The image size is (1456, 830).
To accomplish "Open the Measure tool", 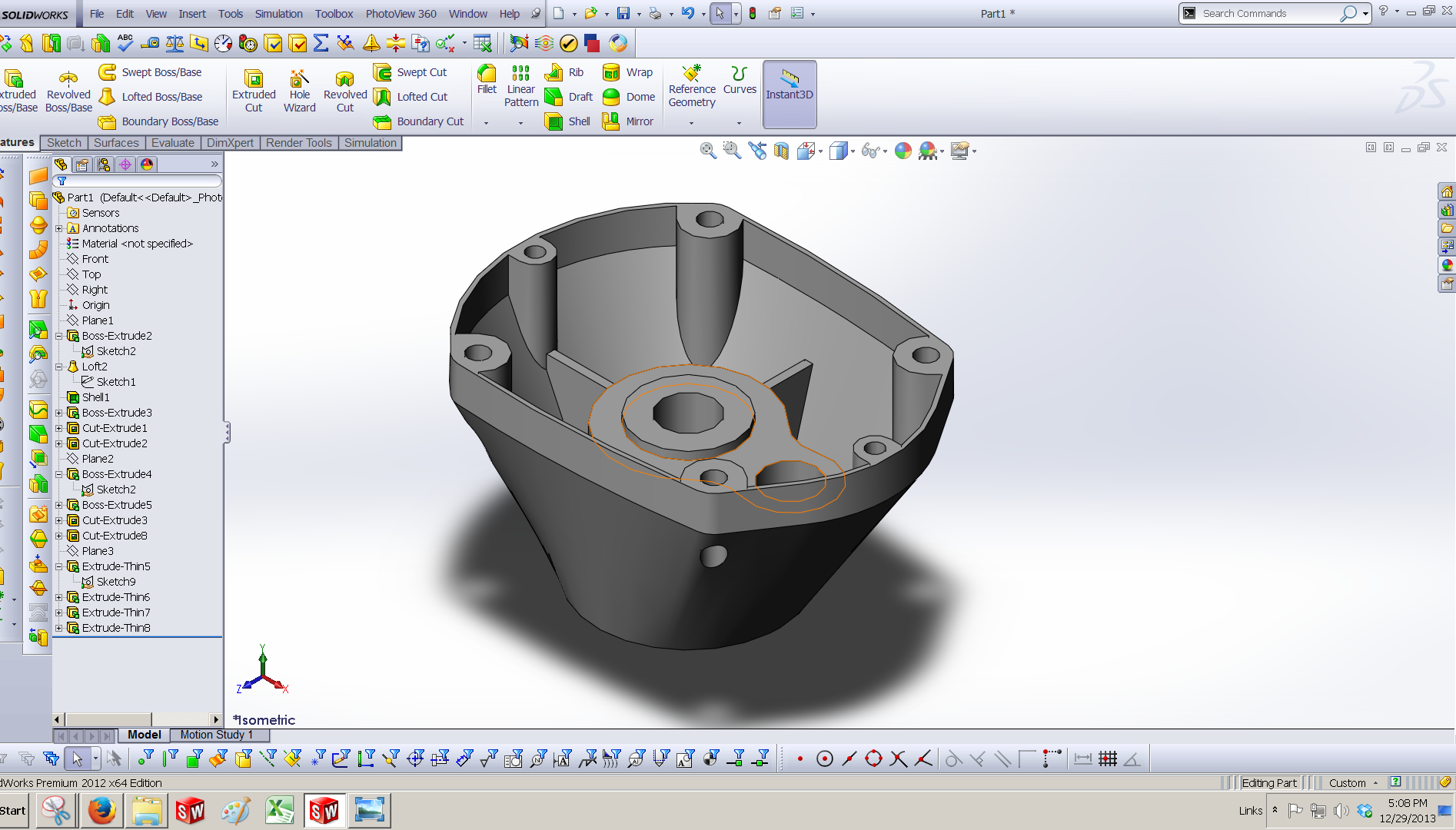I will coord(150,43).
